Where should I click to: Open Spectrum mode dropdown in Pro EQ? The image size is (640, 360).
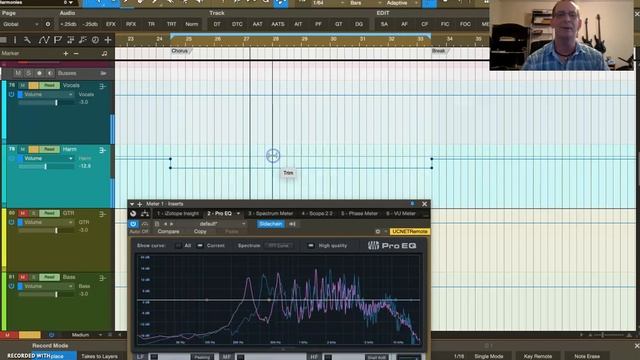tap(278, 246)
